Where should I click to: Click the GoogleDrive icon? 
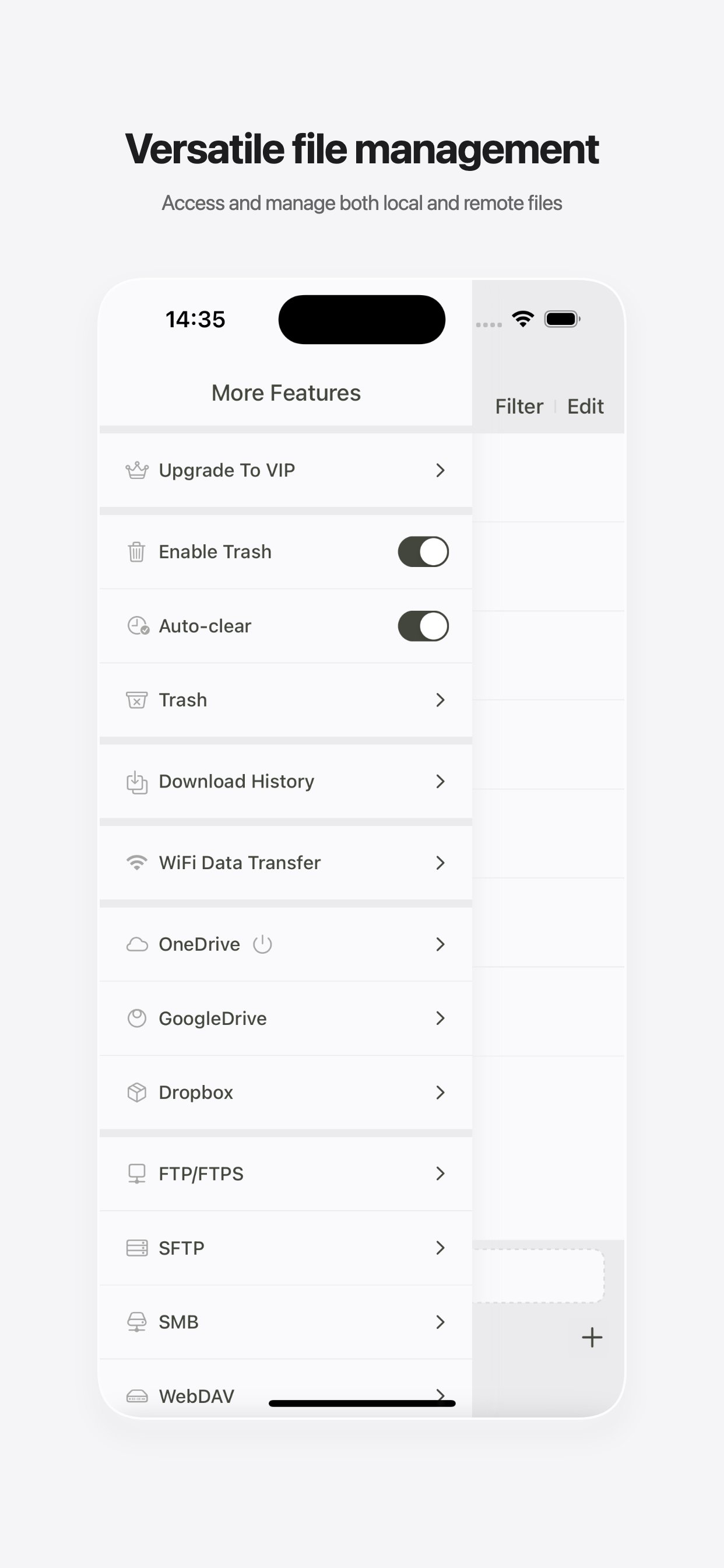click(137, 1019)
